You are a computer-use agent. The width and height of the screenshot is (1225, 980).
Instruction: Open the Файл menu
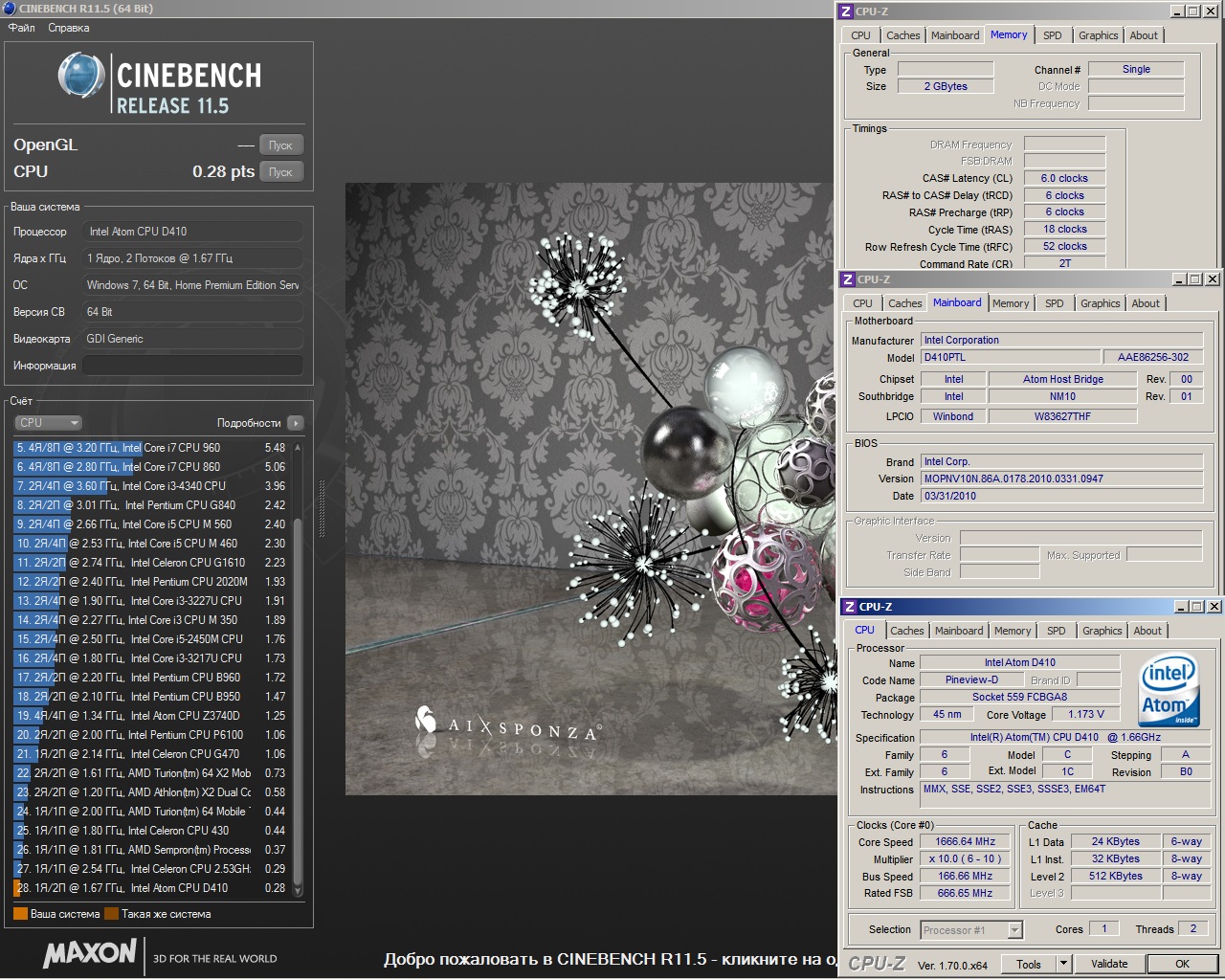coord(22,28)
